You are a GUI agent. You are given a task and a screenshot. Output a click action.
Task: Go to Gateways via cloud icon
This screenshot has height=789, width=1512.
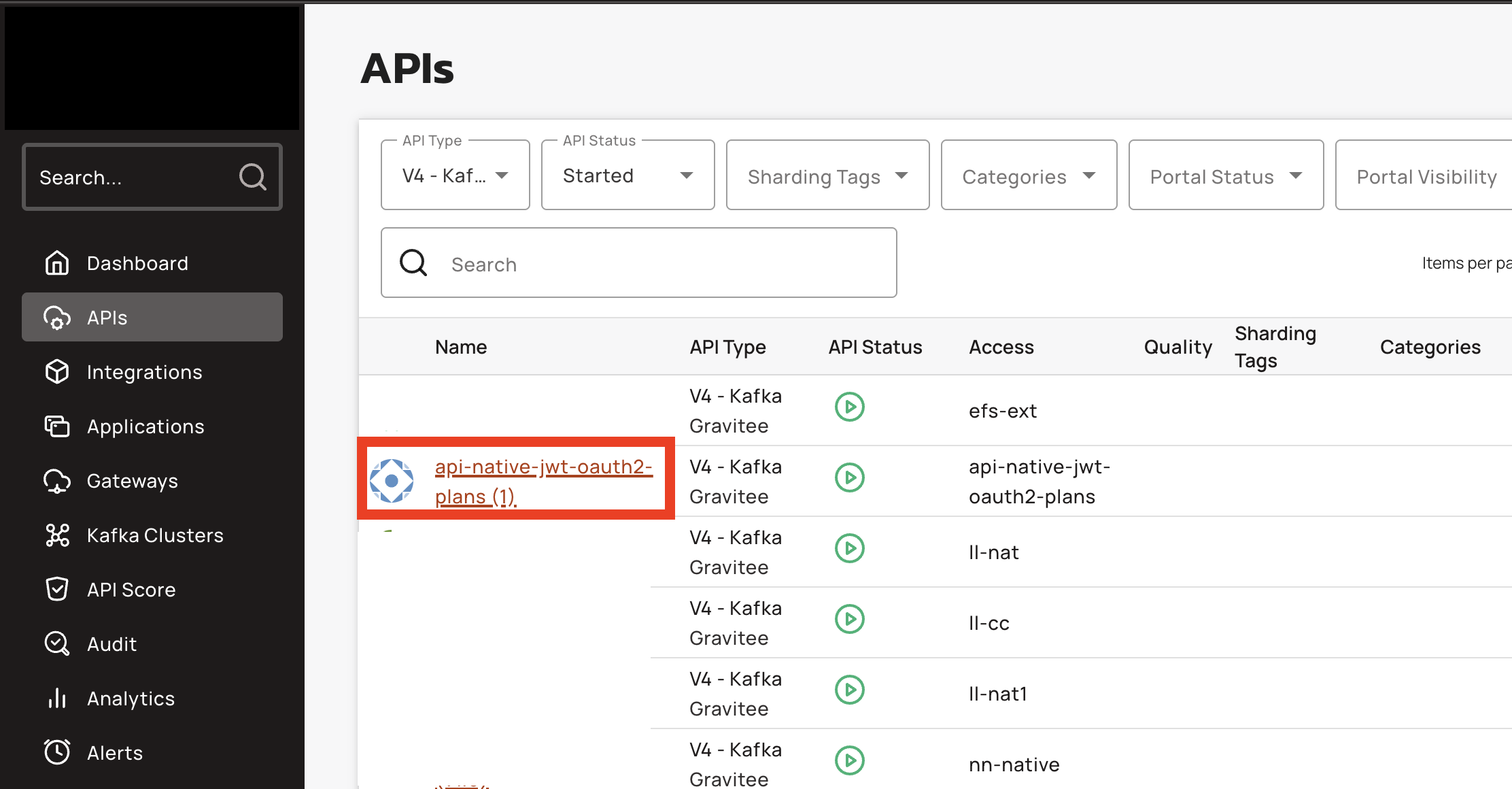[57, 481]
